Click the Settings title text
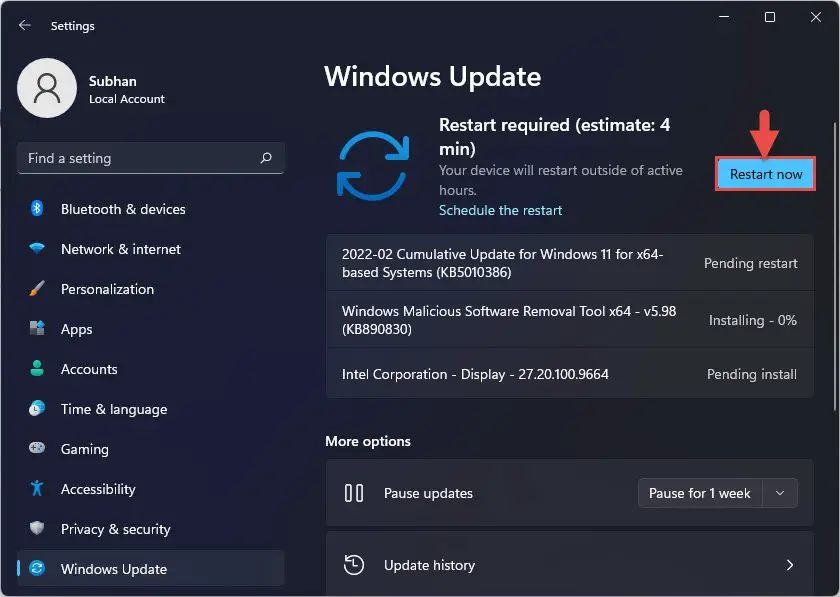Screen dimensions: 840x597 pyautogui.click(x=73, y=26)
